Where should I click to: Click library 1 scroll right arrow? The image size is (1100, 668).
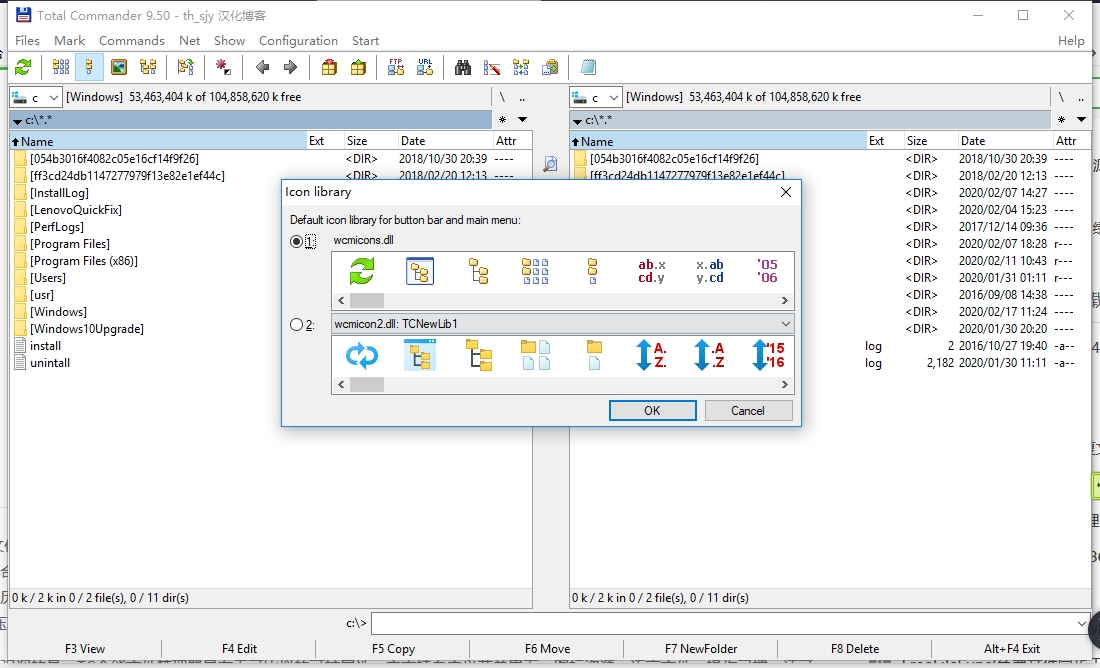click(x=785, y=300)
